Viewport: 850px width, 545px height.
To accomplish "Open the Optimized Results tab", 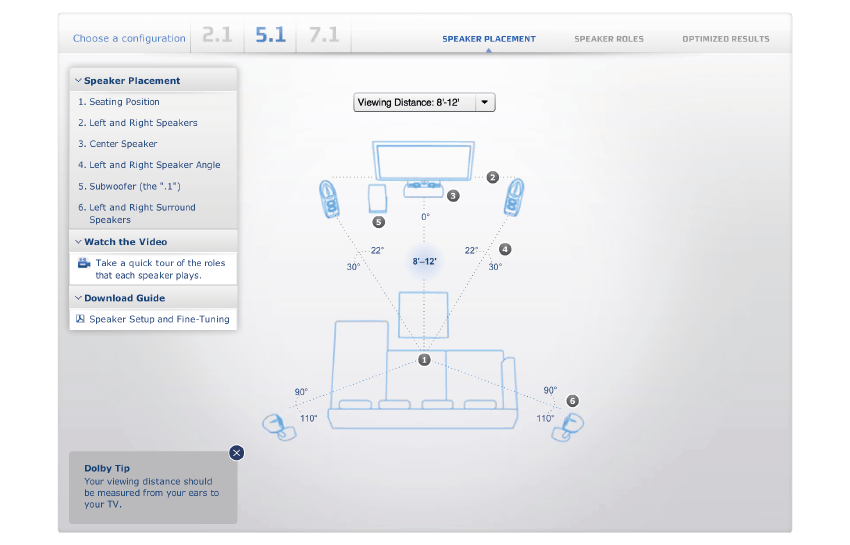I will [x=725, y=39].
